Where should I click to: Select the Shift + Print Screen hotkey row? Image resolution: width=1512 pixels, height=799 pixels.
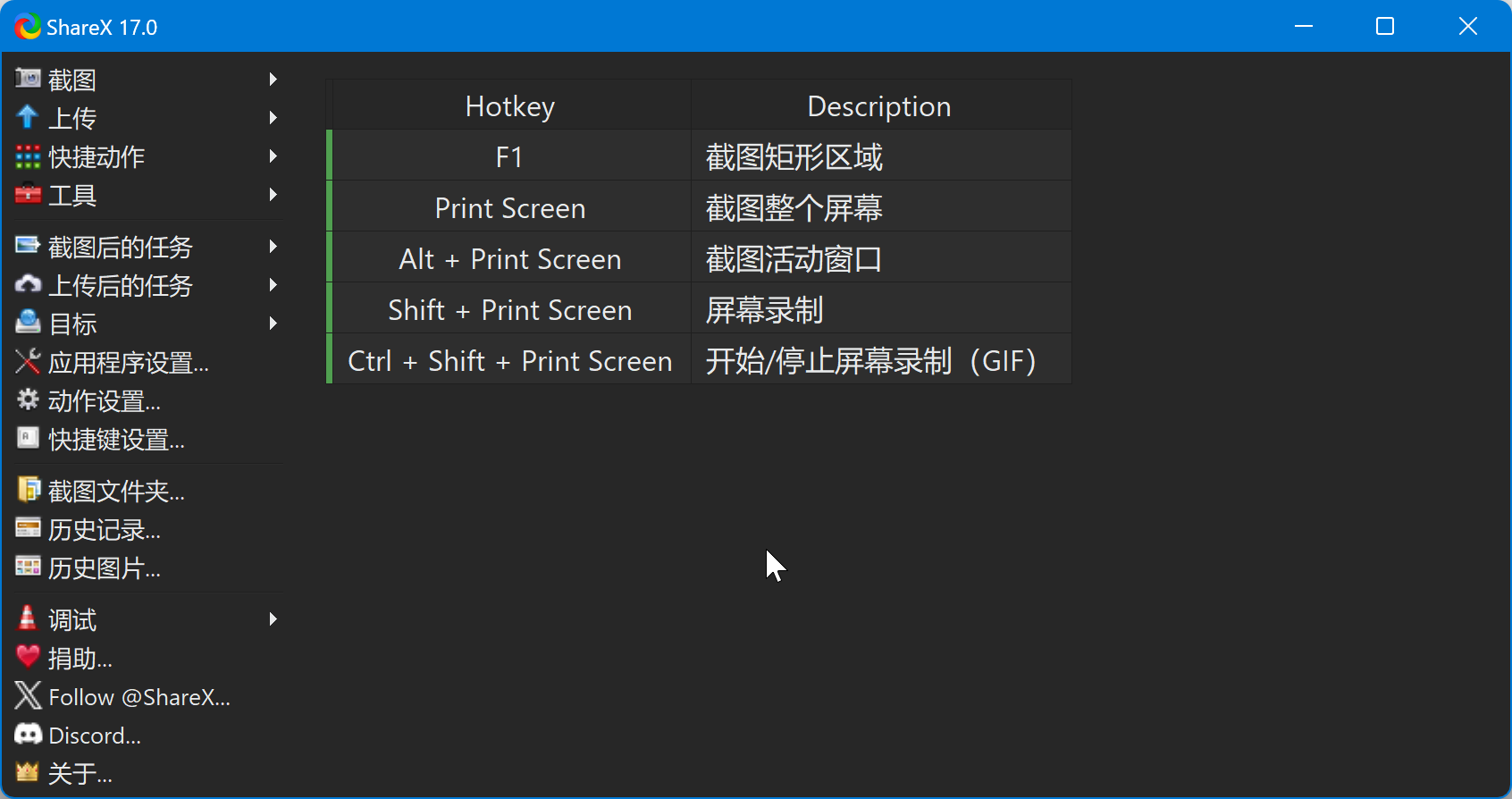click(700, 310)
